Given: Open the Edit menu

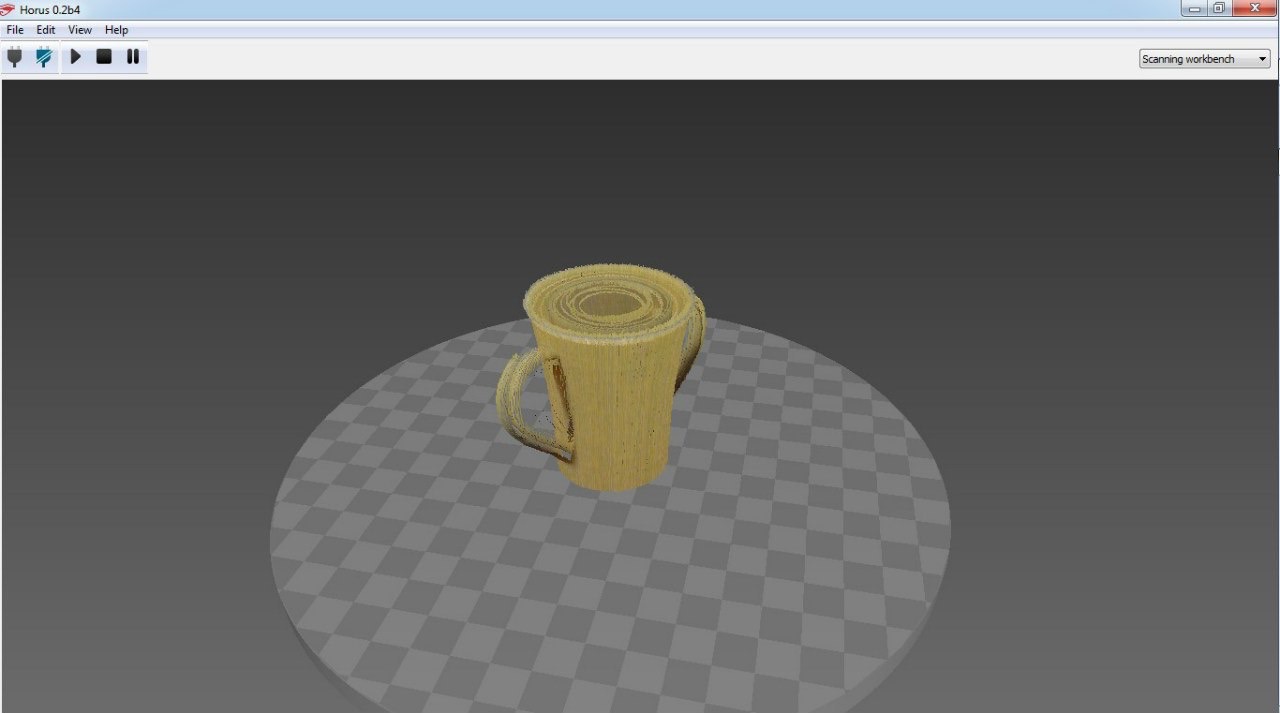Looking at the screenshot, I should 46,30.
